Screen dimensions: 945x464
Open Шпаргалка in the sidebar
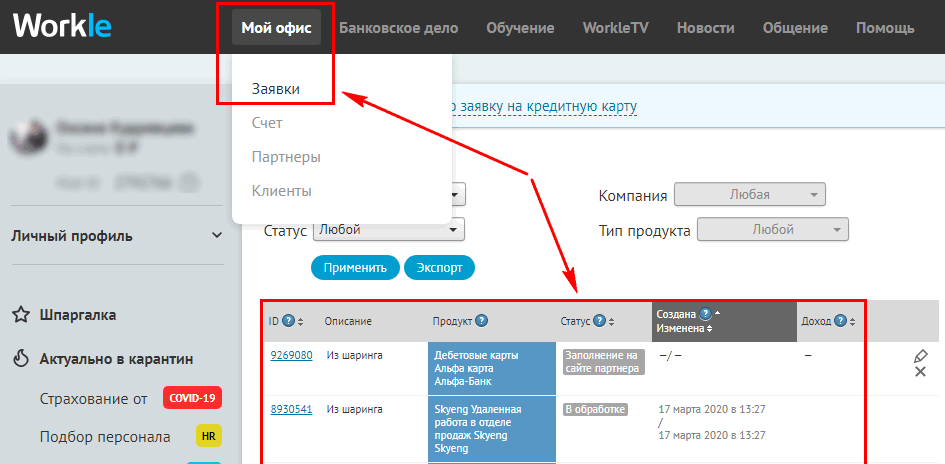[x=78, y=315]
